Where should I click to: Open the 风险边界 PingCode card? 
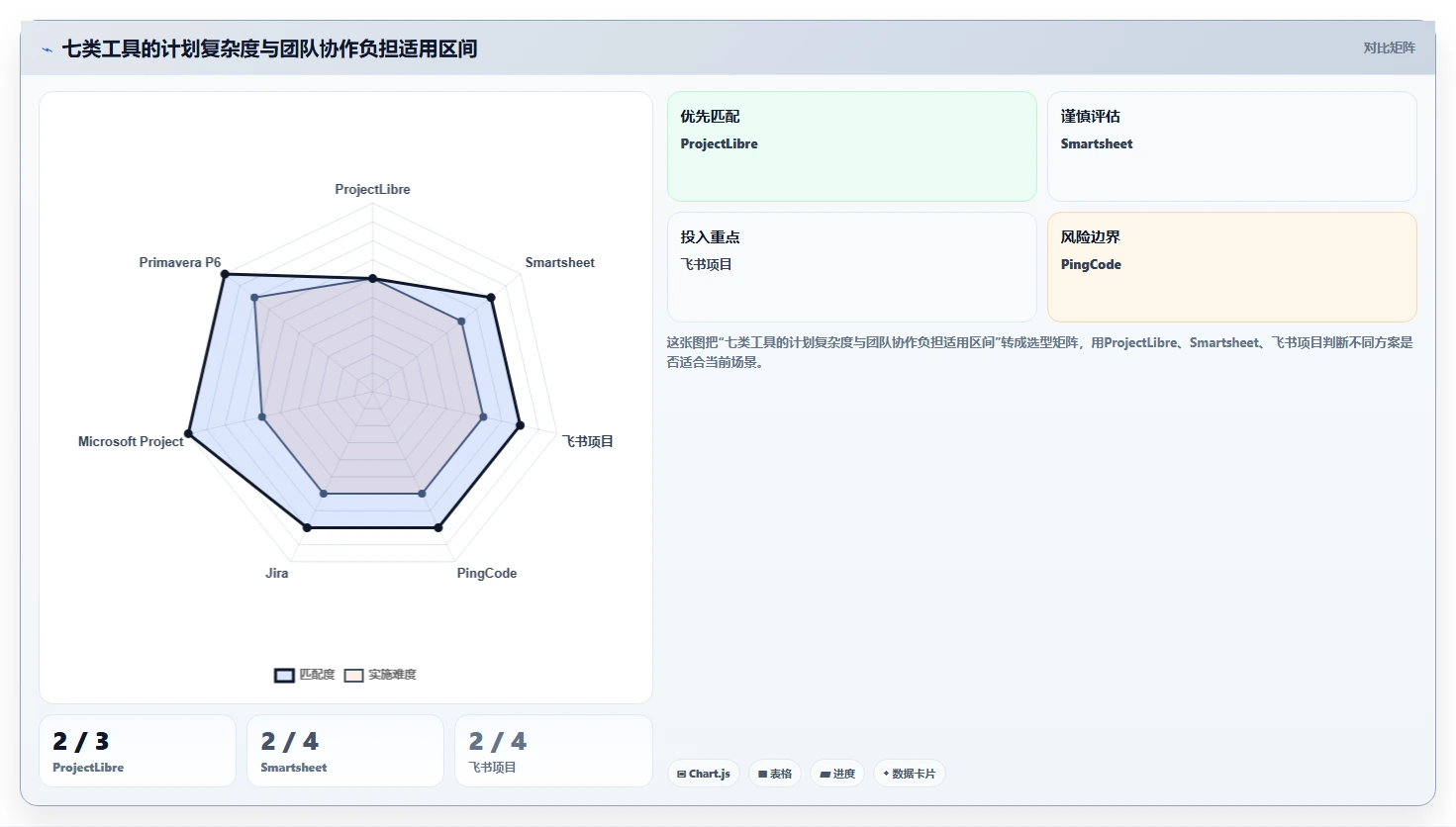point(1232,267)
